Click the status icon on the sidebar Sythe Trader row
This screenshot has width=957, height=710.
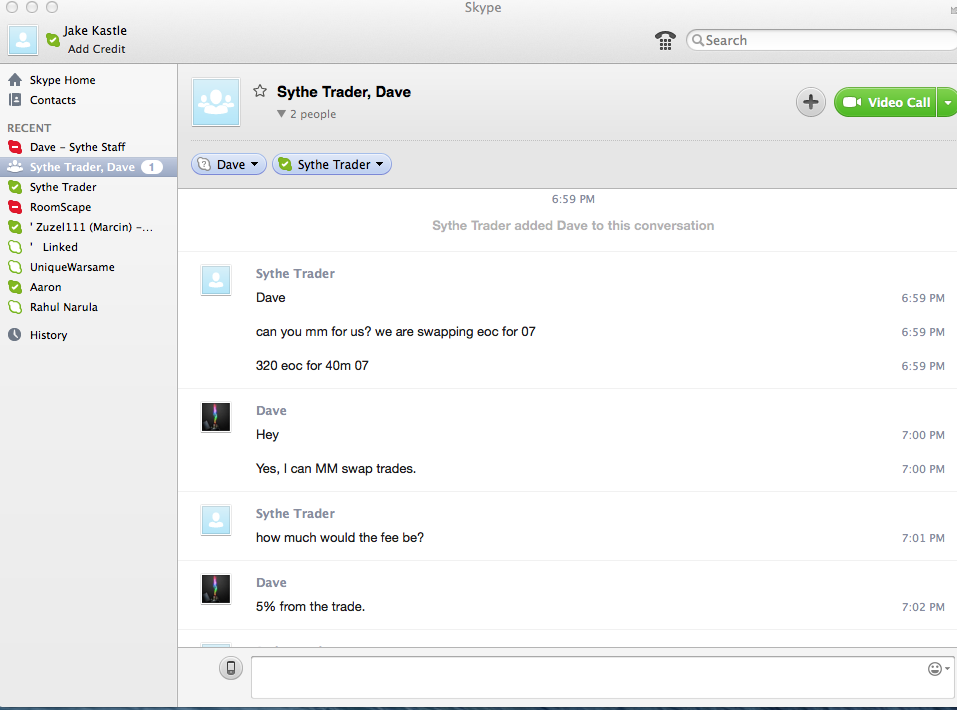point(15,187)
